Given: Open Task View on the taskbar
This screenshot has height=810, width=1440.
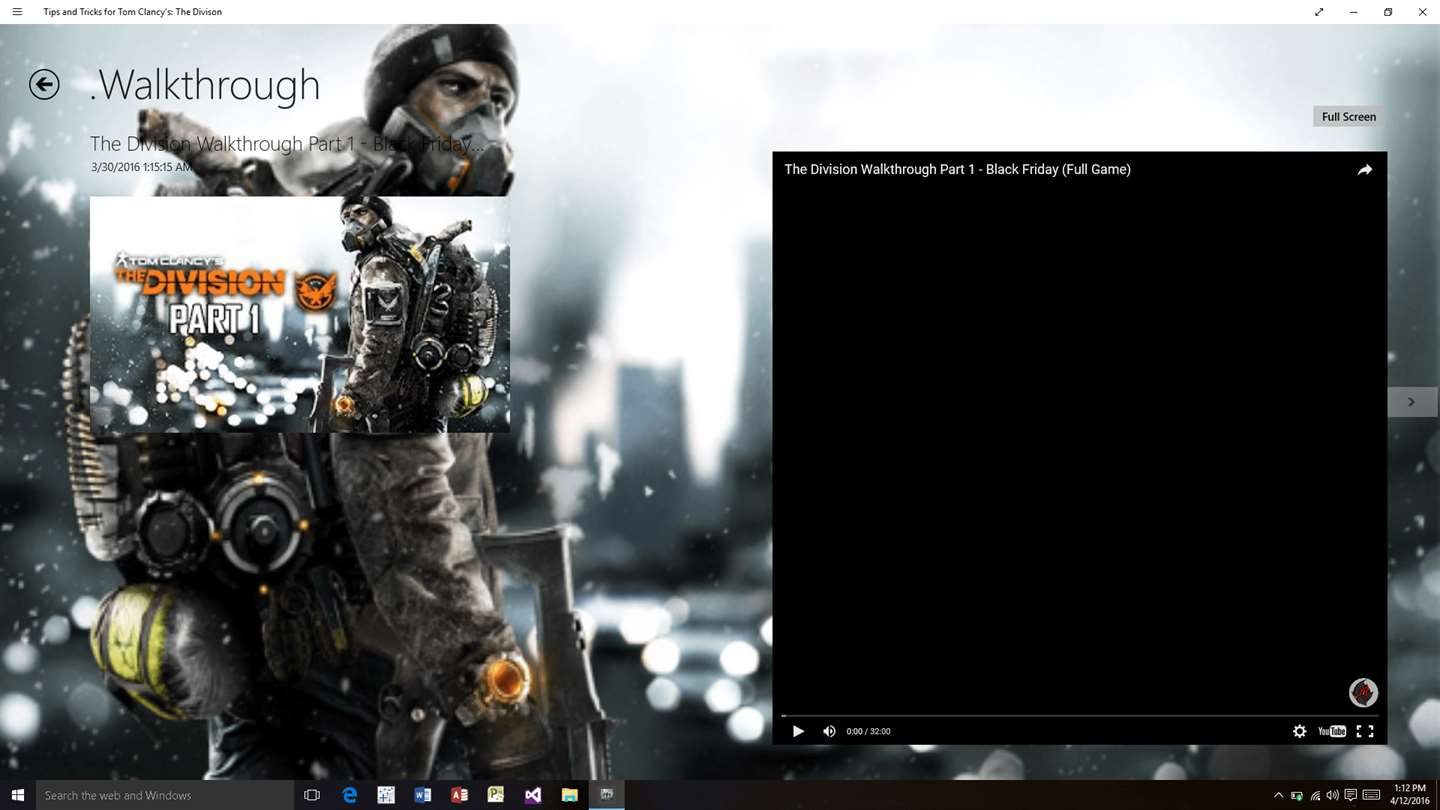Looking at the screenshot, I should click(311, 795).
